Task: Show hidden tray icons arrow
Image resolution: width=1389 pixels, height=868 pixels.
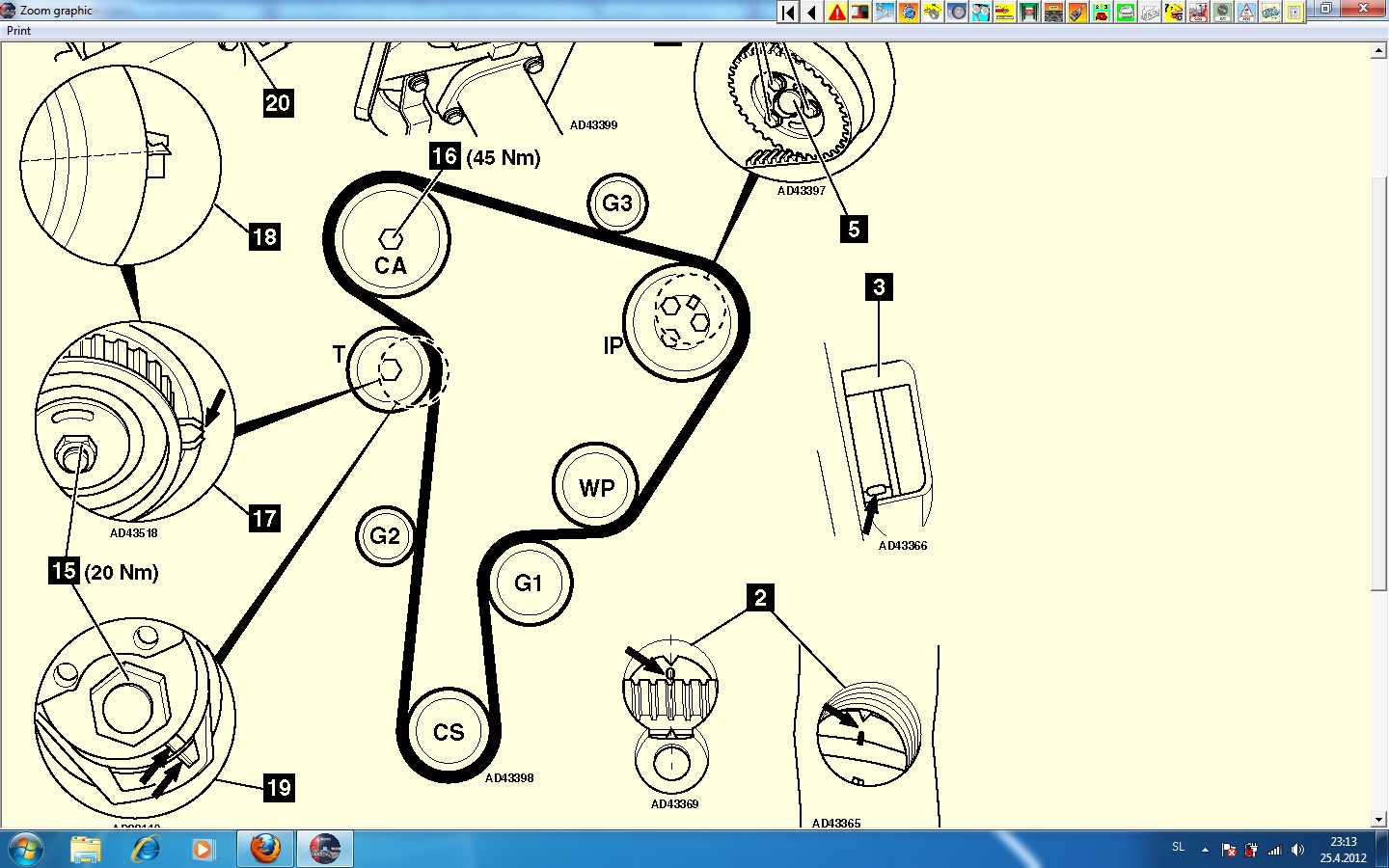Action: [x=1205, y=850]
